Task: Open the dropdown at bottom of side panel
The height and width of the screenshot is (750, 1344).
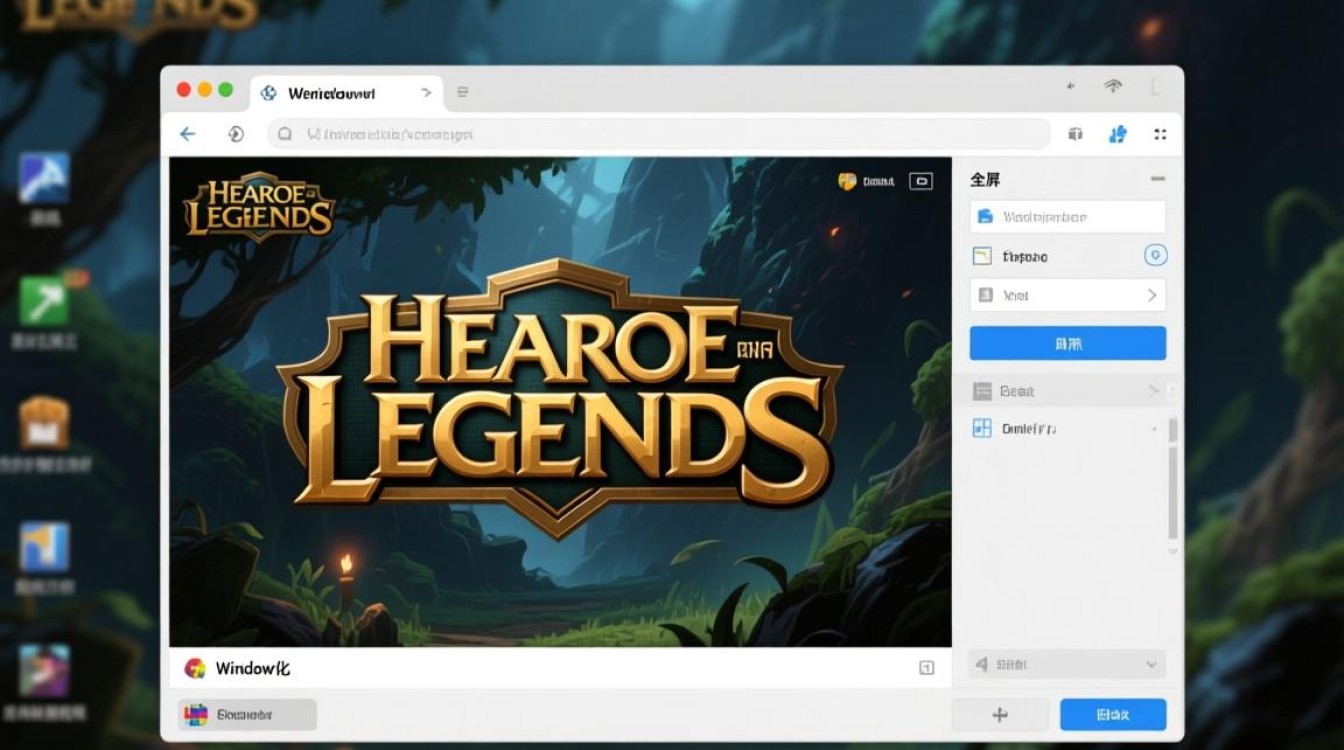Action: point(1068,664)
